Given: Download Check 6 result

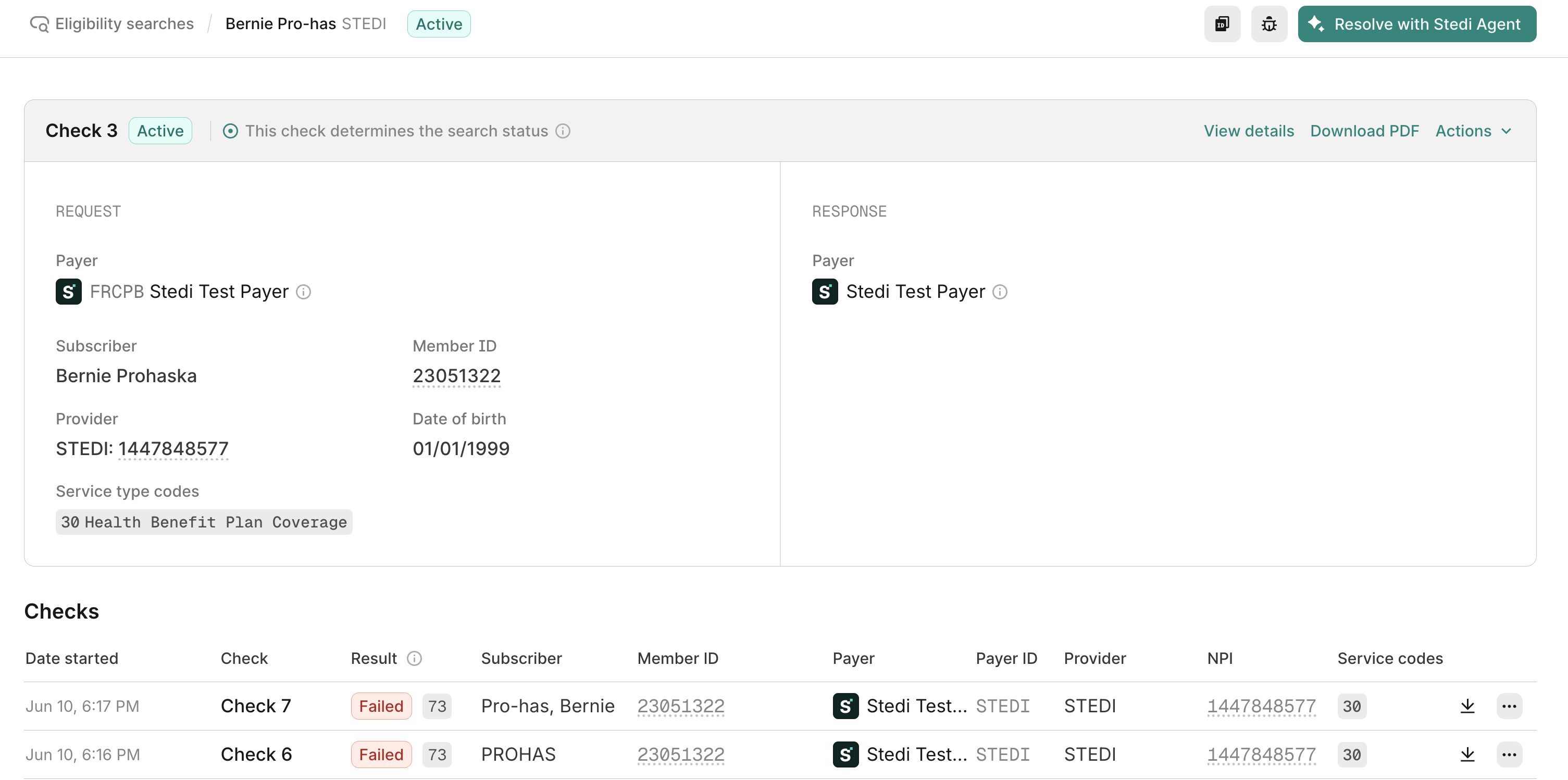Looking at the screenshot, I should [x=1467, y=754].
